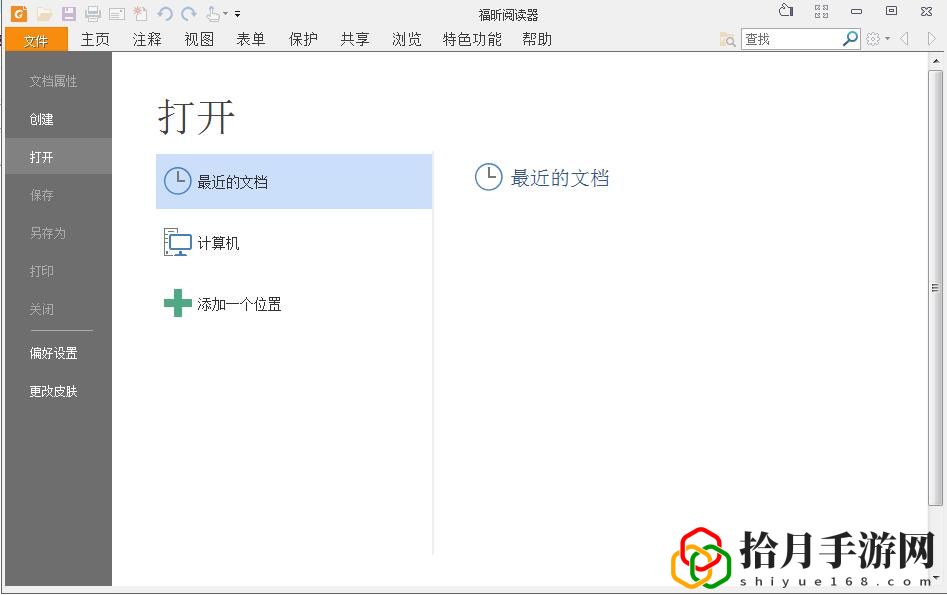Choose 计算机 as the open location

(294, 242)
